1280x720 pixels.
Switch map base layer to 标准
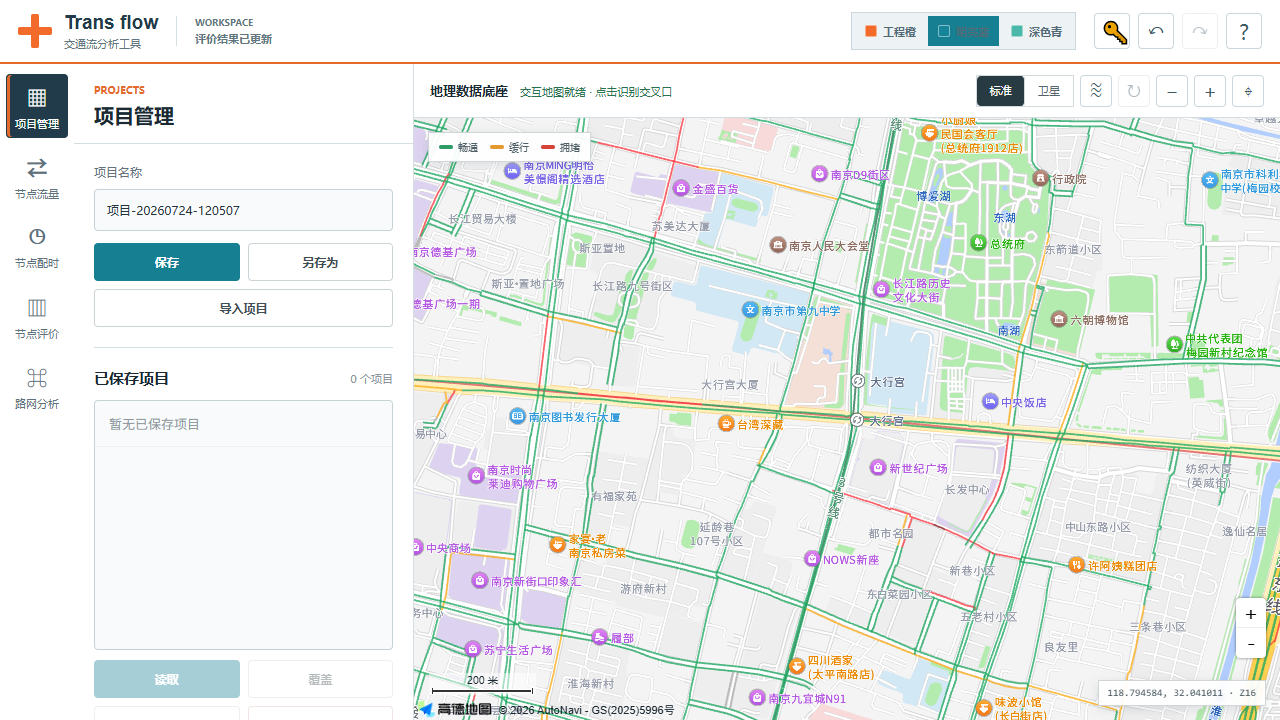point(1001,91)
